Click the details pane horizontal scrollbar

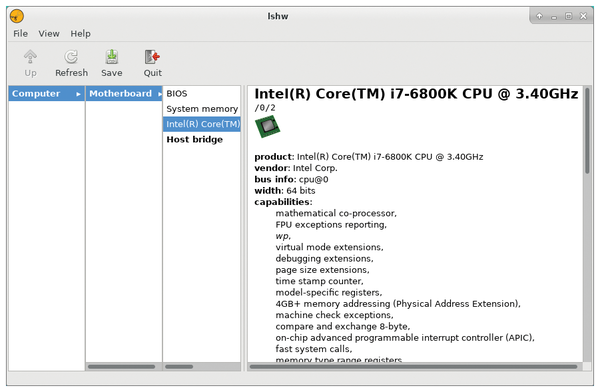tap(413, 367)
